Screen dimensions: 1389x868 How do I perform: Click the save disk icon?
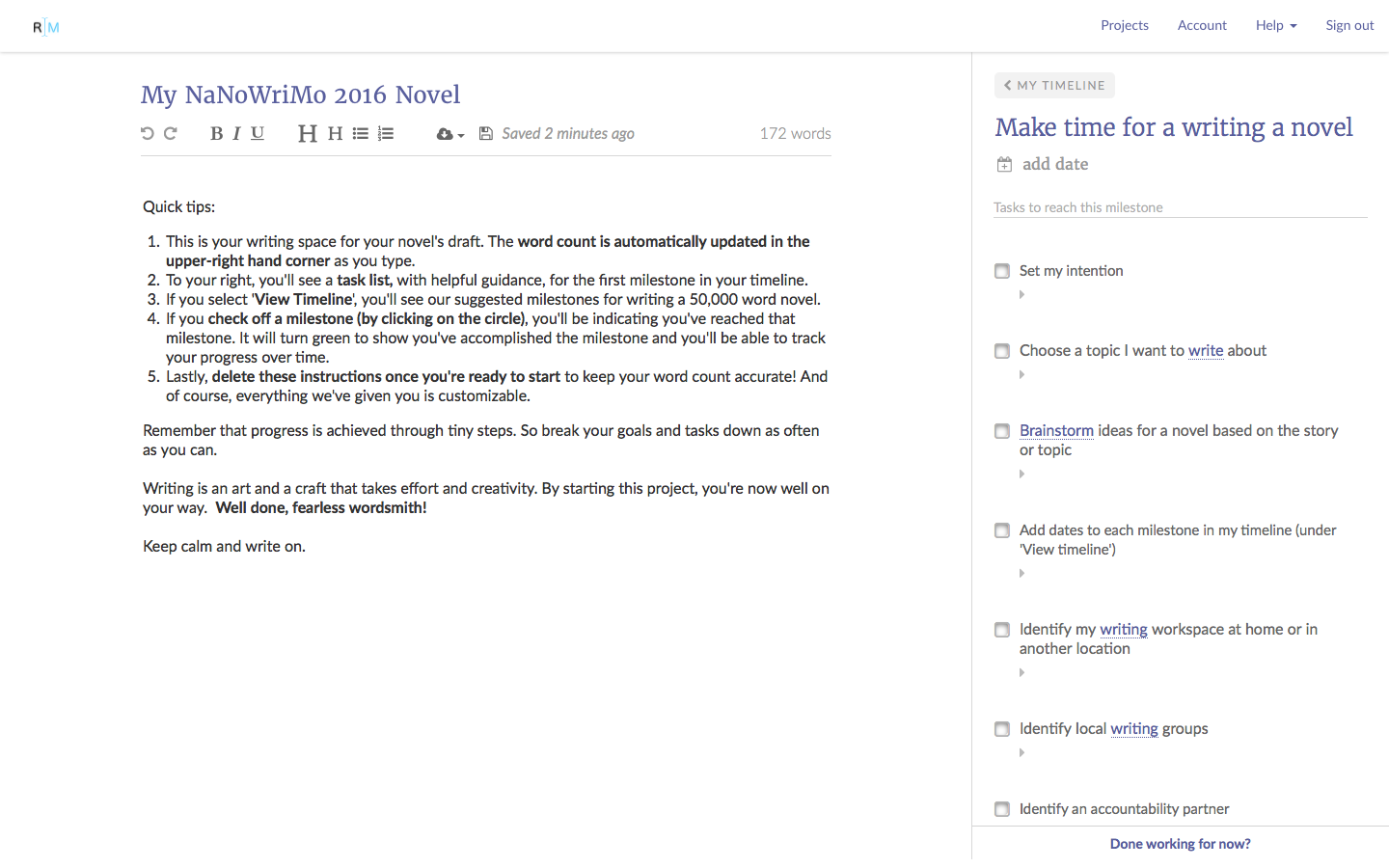[486, 133]
